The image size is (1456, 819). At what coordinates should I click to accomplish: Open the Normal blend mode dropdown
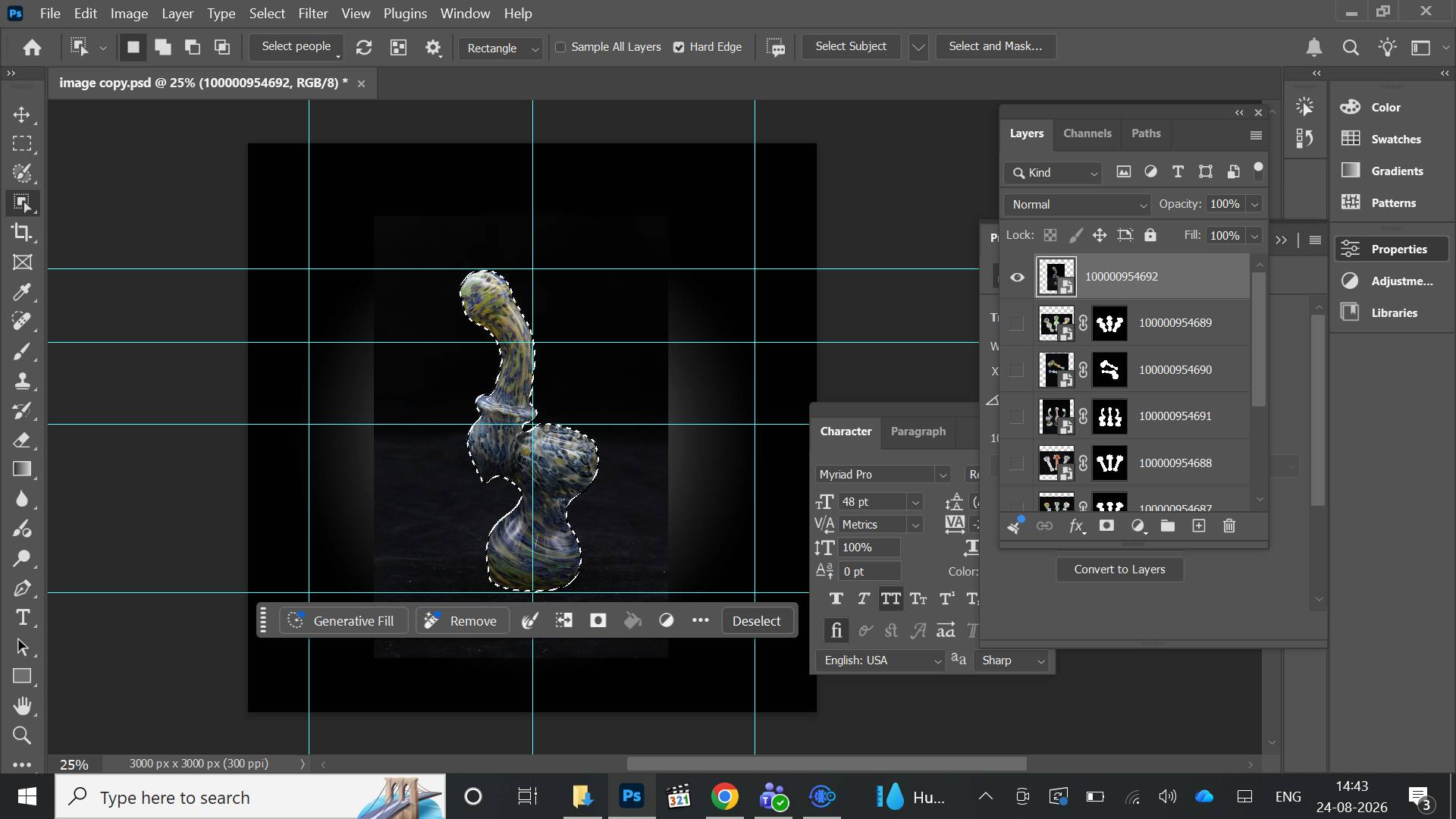1078,204
